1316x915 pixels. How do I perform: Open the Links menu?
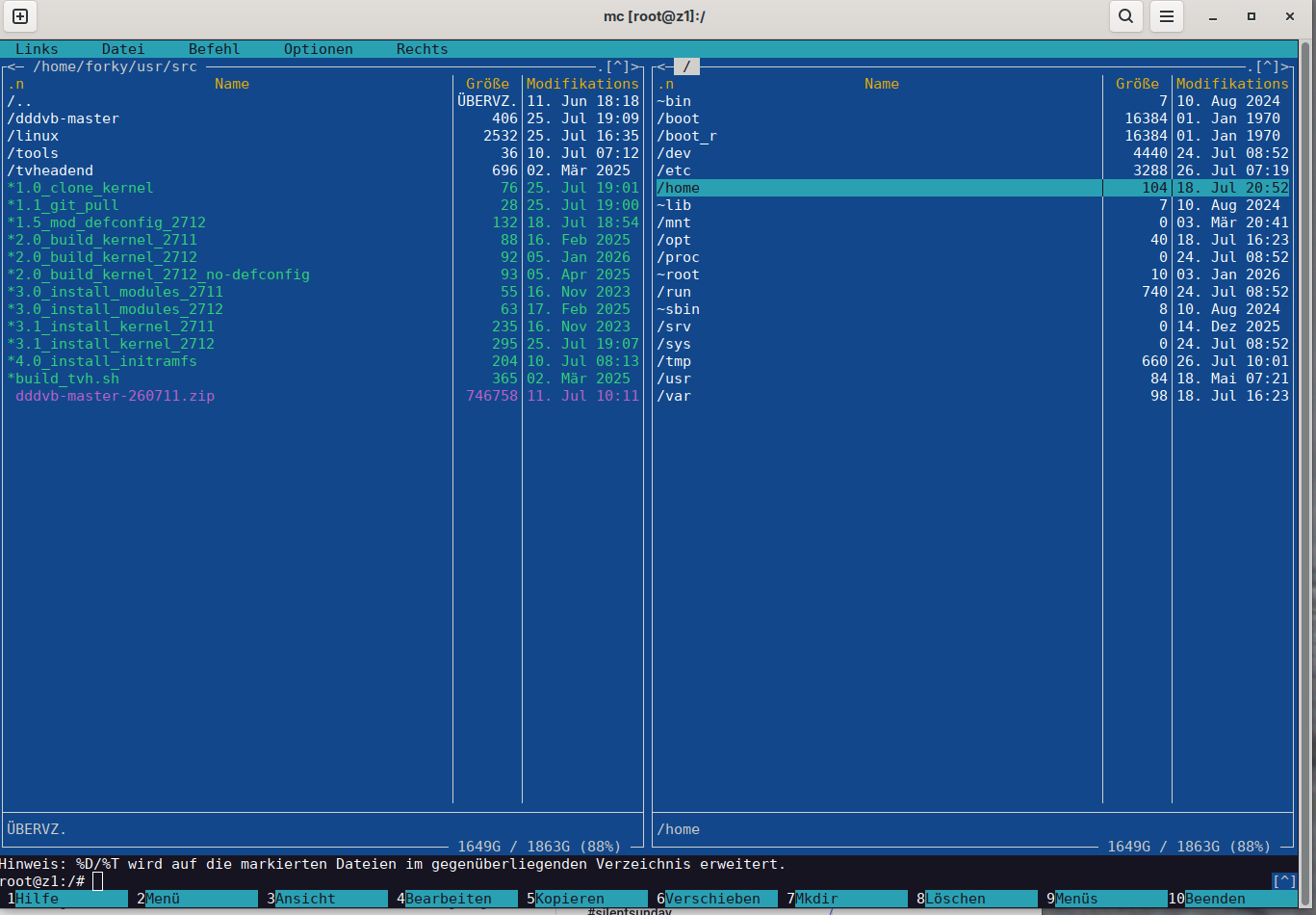point(37,49)
